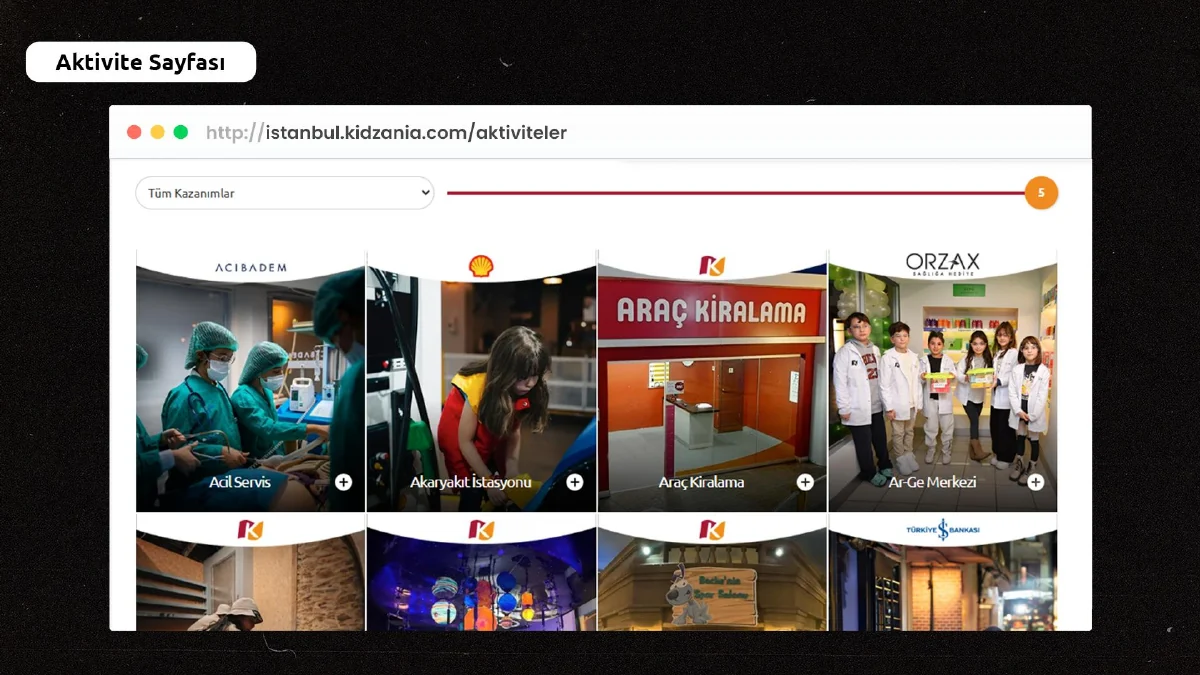
Task: Click the plus icon on Ar-Ge Merkezi
Action: click(x=1036, y=482)
